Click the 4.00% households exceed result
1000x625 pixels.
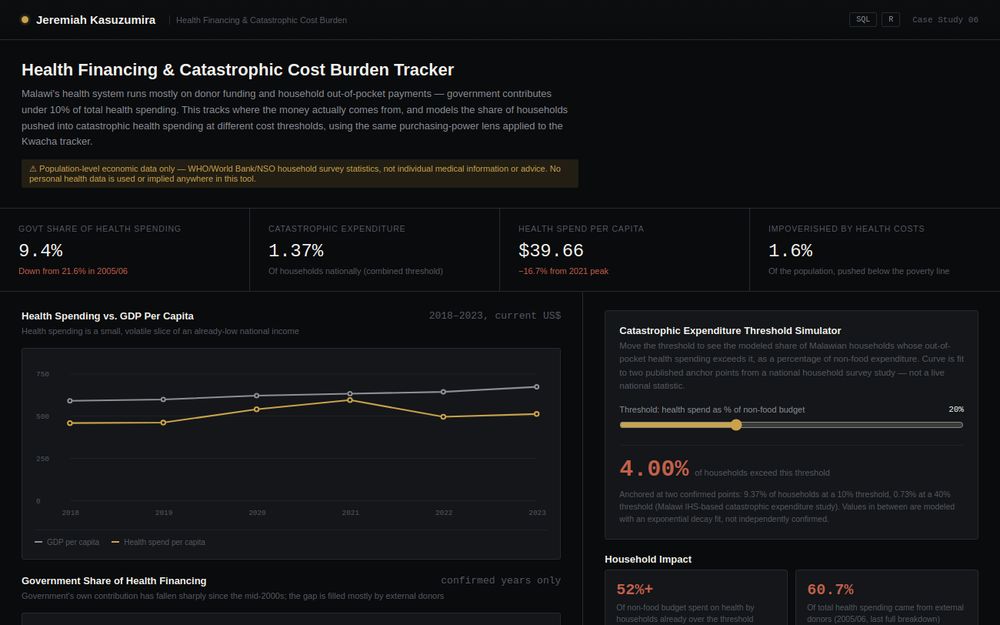pyautogui.click(x=654, y=469)
